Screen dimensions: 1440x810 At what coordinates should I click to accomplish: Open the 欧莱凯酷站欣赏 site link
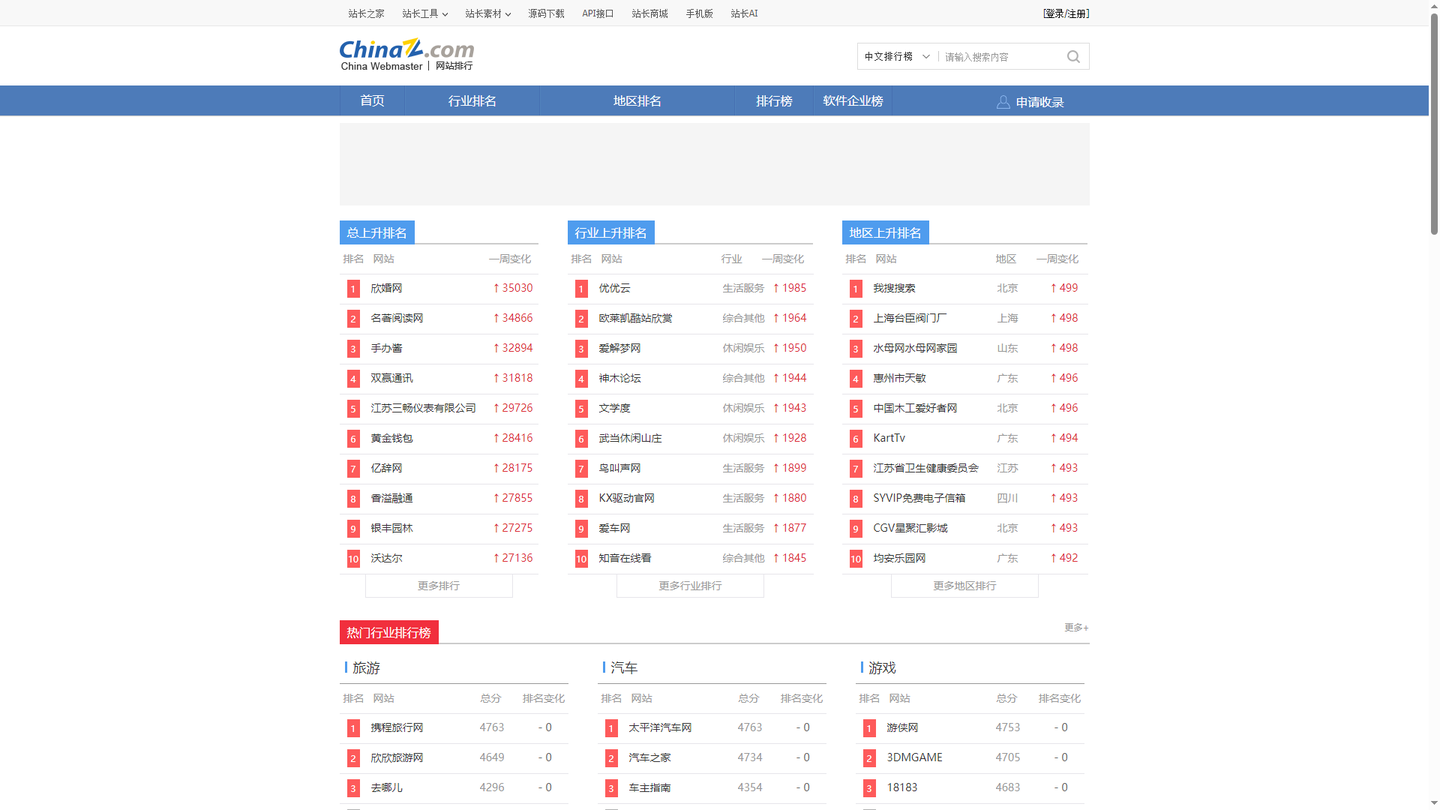636,318
